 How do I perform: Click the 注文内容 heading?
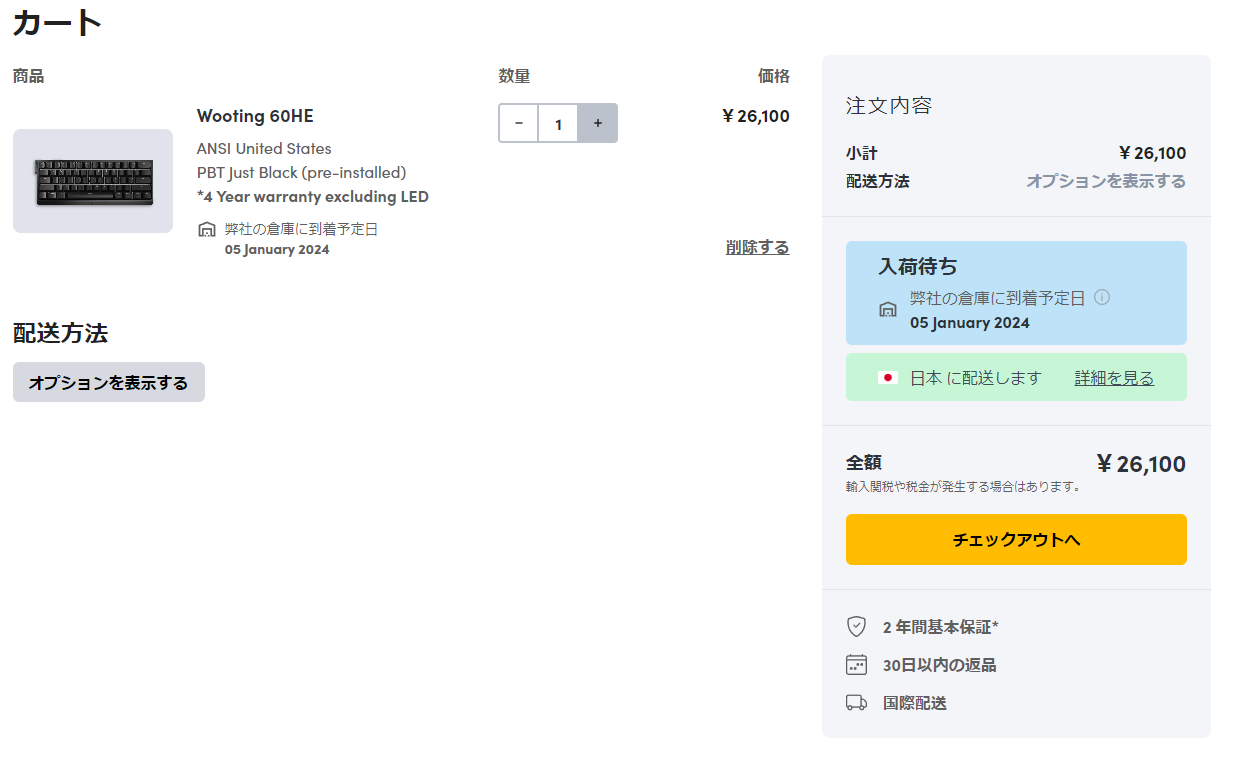pyautogui.click(x=889, y=105)
